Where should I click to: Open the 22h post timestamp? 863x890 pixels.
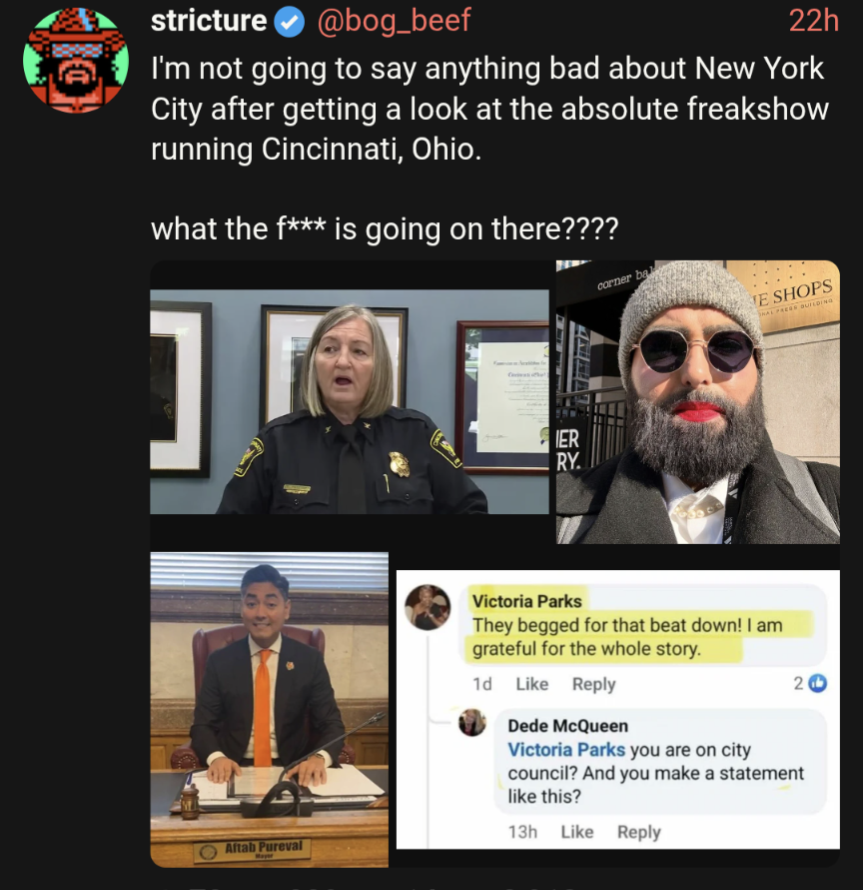point(814,22)
